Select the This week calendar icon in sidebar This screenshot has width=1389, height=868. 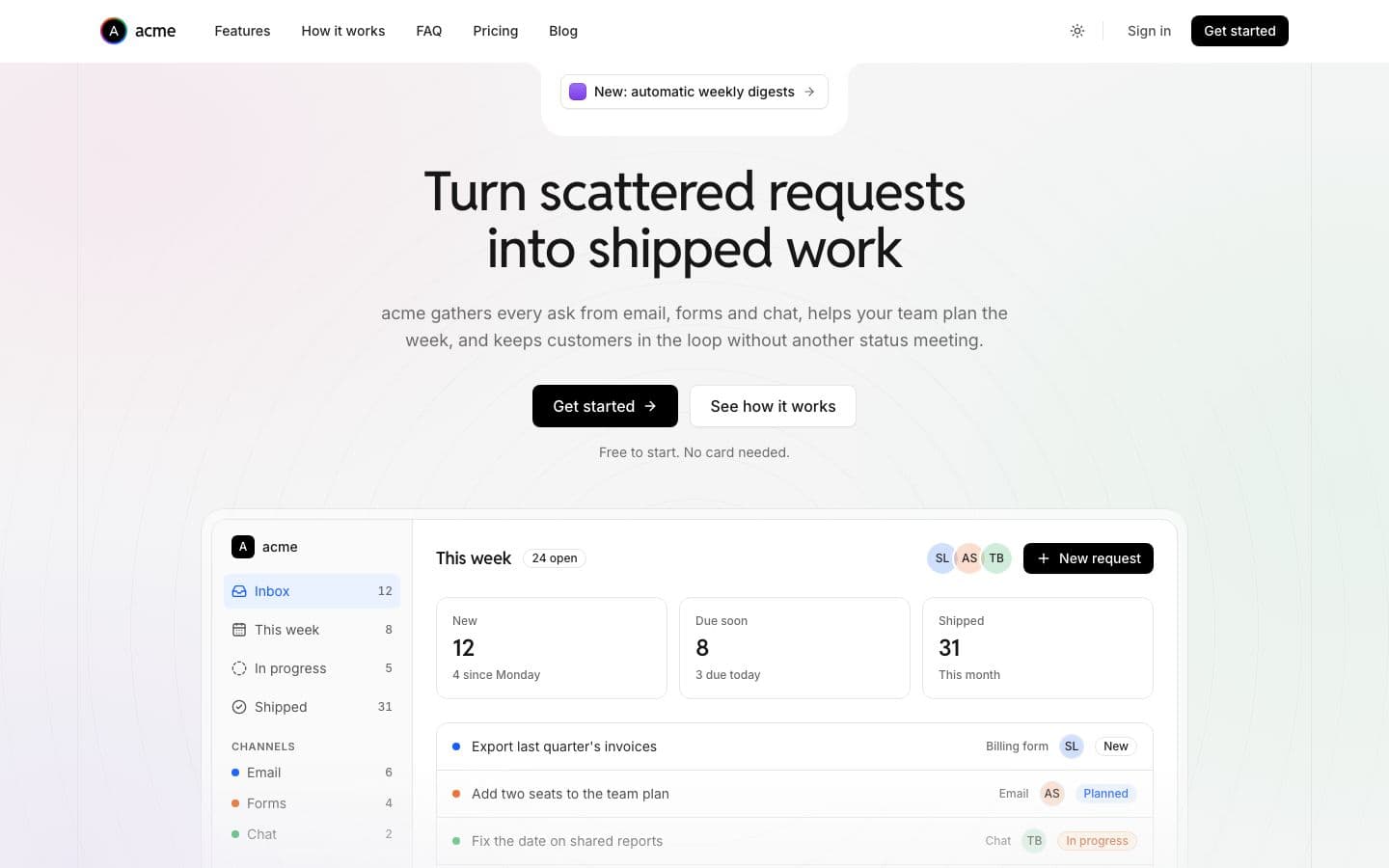pyautogui.click(x=239, y=630)
